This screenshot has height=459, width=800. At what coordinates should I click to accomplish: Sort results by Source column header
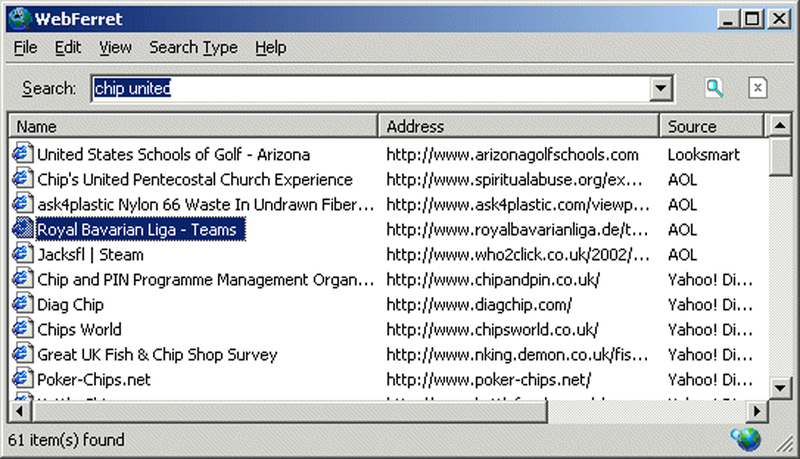coord(712,126)
